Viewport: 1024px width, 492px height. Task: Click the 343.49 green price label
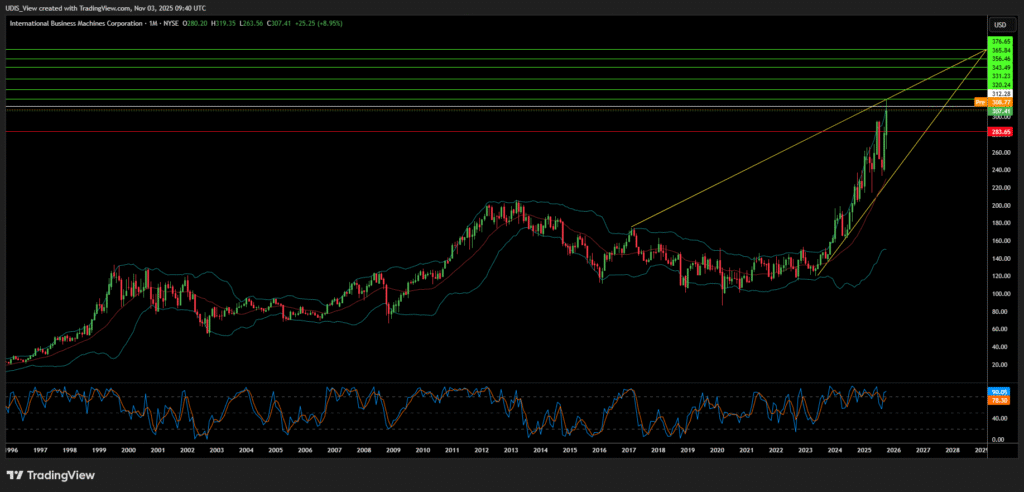tap(1001, 67)
